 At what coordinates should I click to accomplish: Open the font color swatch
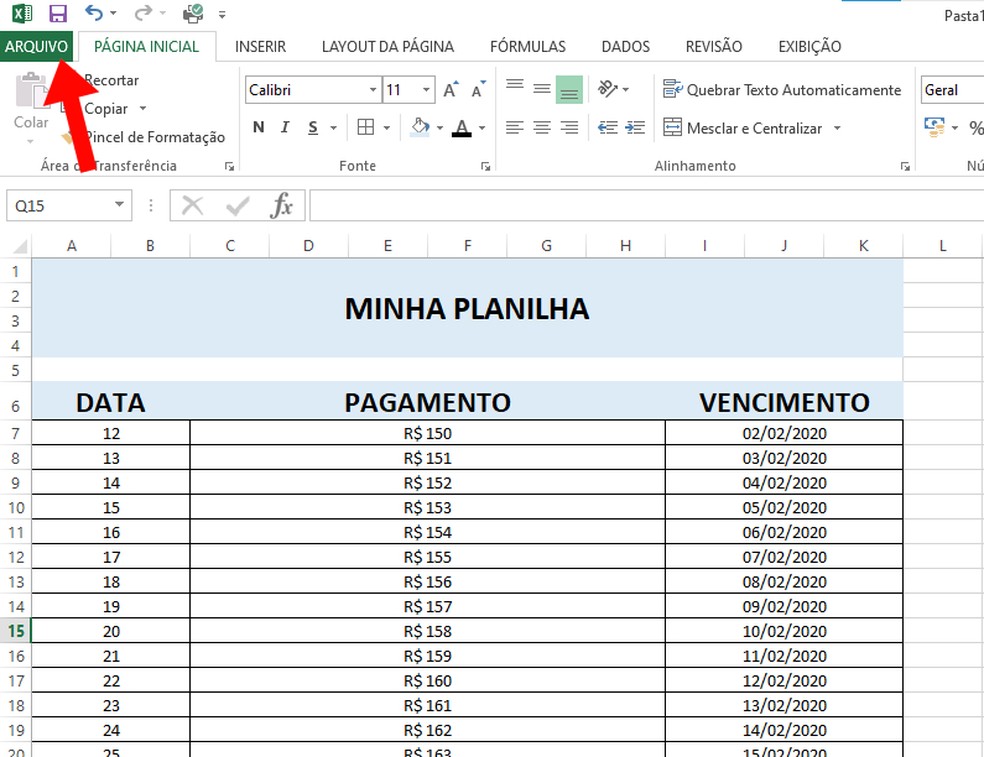pos(463,128)
